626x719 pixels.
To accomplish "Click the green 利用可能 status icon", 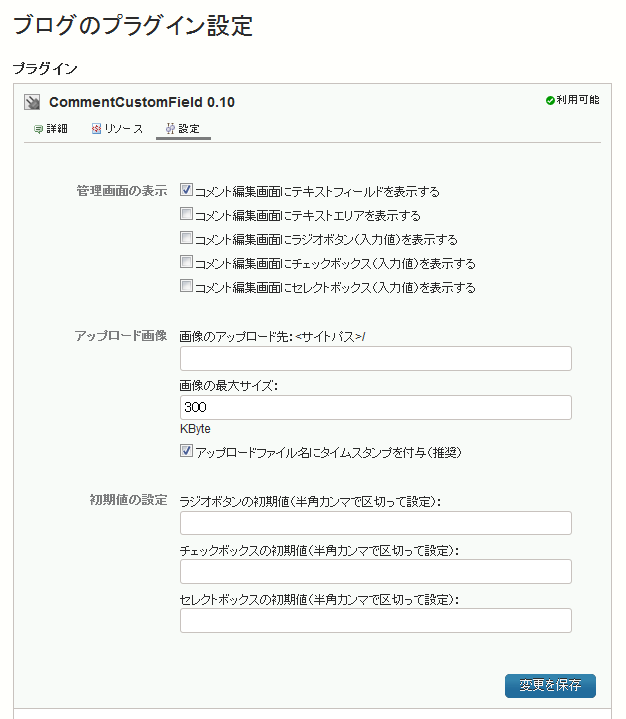I will pyautogui.click(x=550, y=100).
